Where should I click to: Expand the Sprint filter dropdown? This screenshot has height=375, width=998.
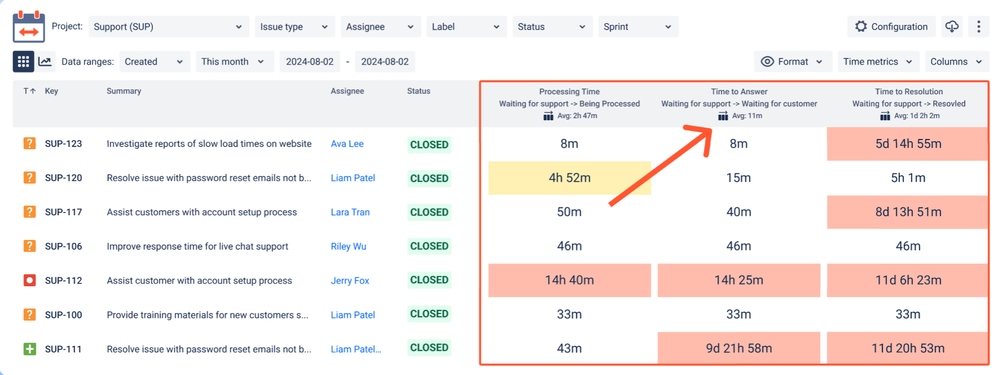pyautogui.click(x=638, y=27)
